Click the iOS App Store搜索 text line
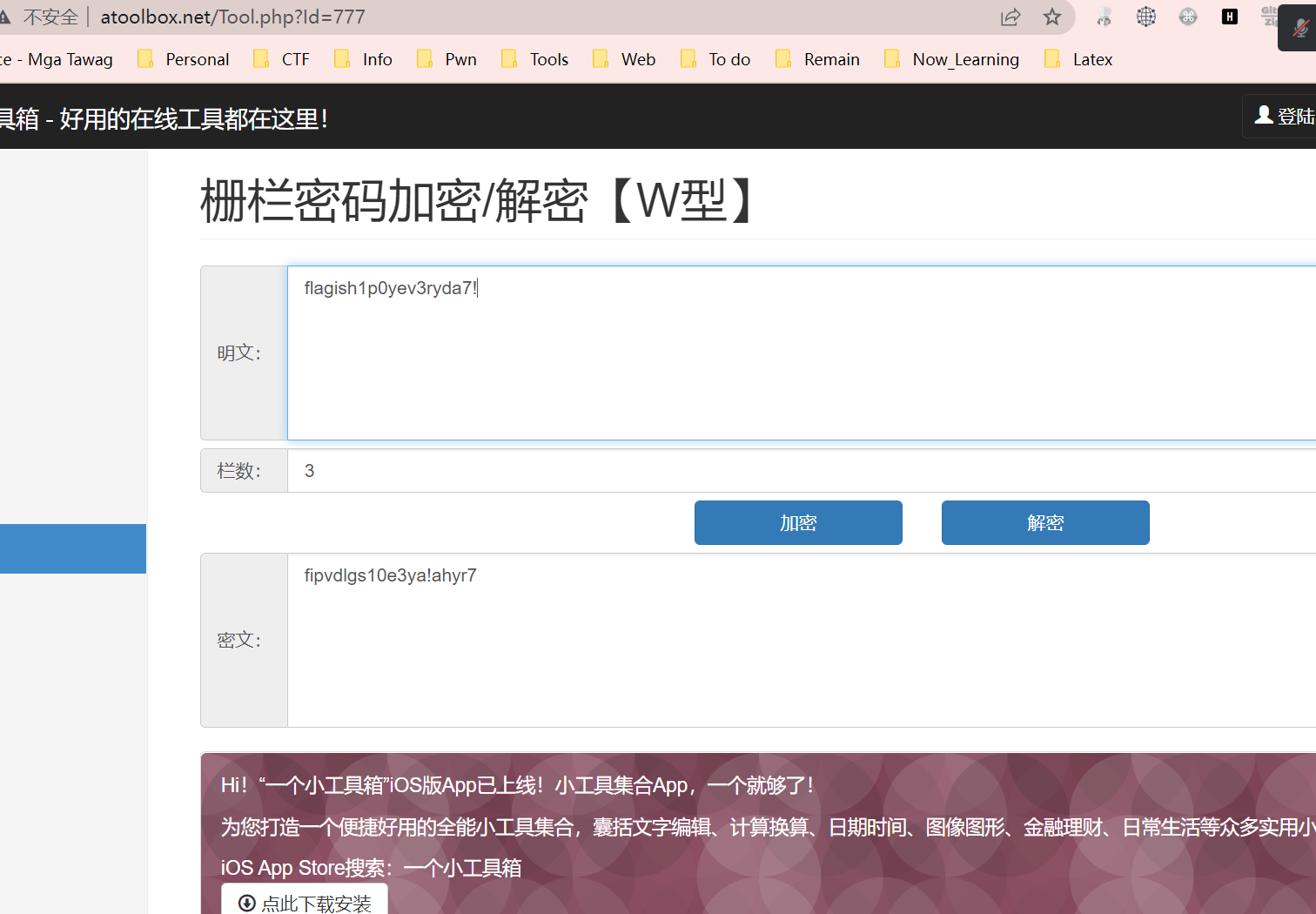1316x914 pixels. [x=371, y=868]
